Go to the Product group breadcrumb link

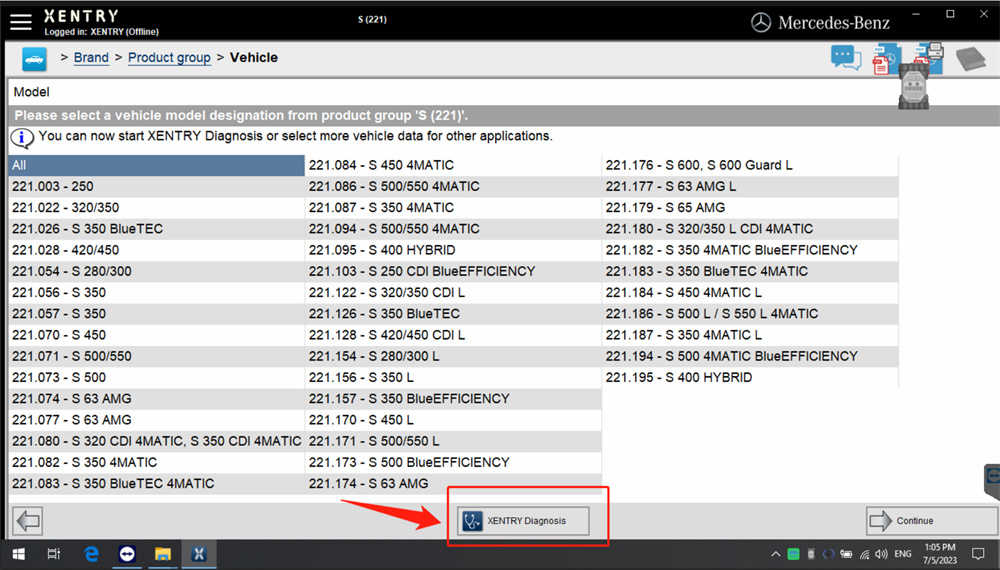(169, 58)
